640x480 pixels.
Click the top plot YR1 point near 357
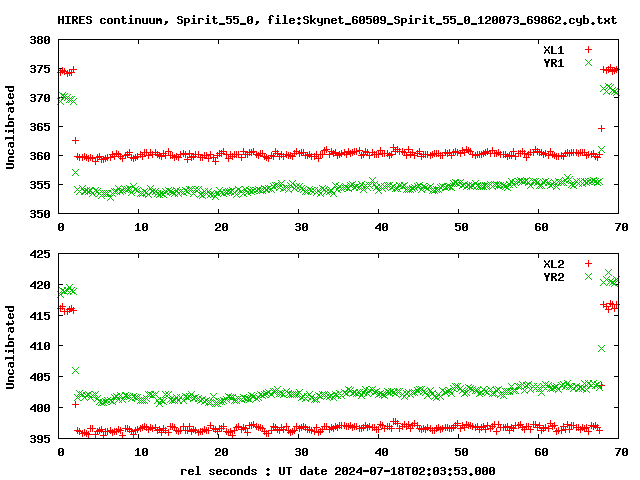[x=76, y=173]
